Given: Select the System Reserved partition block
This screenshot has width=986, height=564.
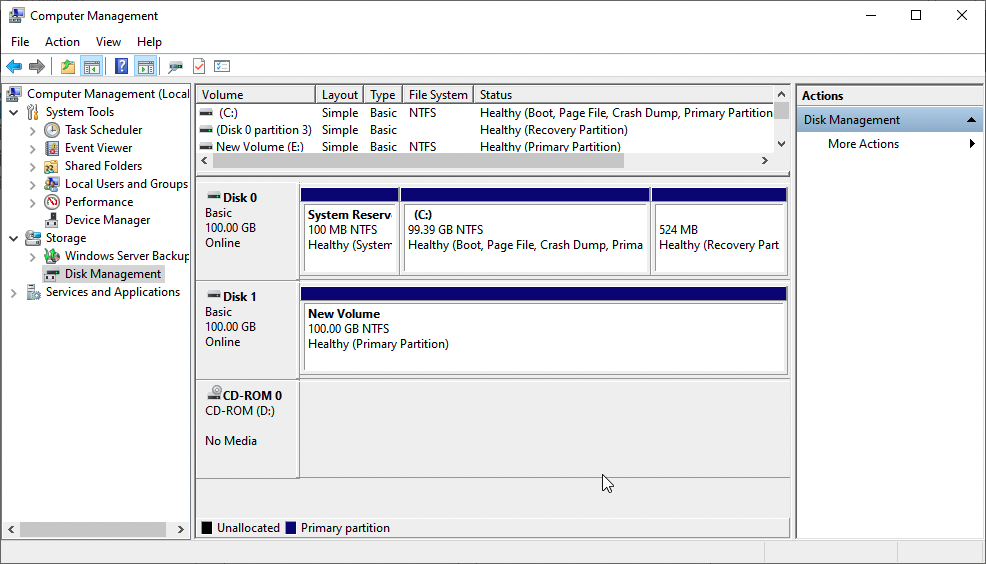Looking at the screenshot, I should point(350,231).
